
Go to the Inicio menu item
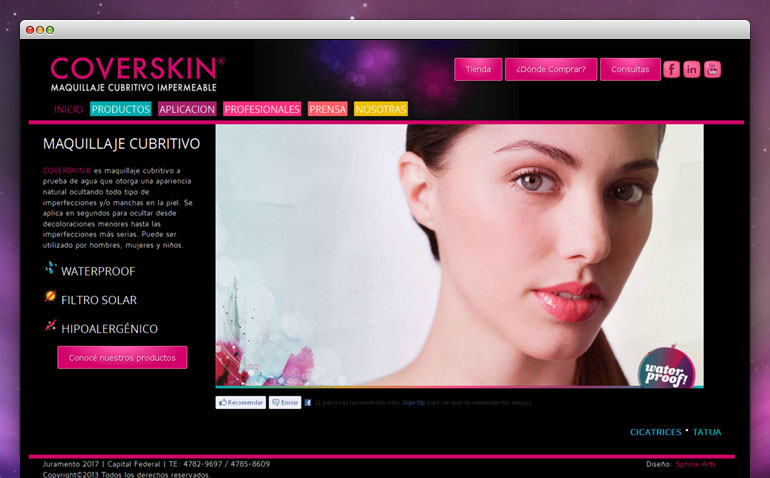click(68, 109)
